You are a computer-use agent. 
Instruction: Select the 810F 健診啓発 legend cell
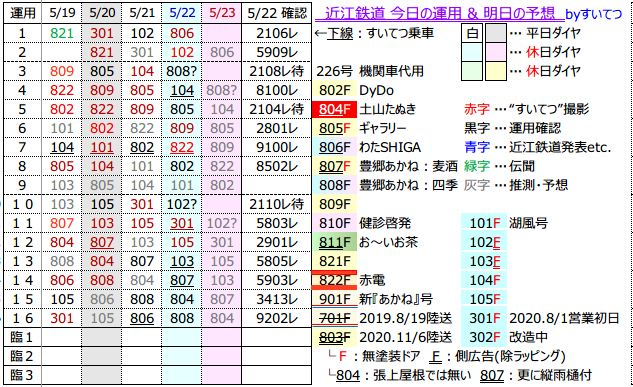pyautogui.click(x=334, y=223)
